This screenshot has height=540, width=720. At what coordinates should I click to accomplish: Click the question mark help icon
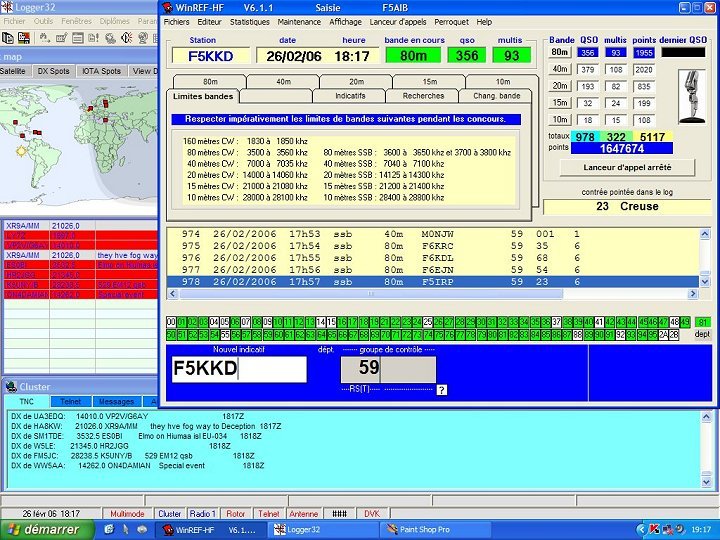click(x=441, y=390)
